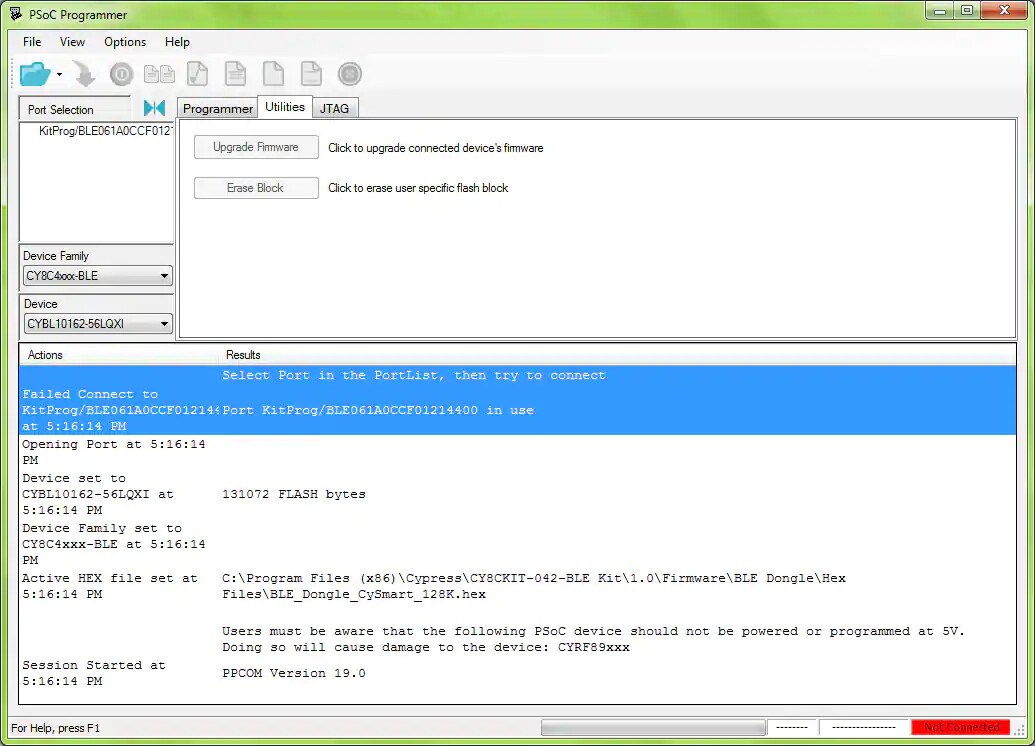1035x746 pixels.
Task: Click the two-pages toolbar icon
Action: click(159, 74)
